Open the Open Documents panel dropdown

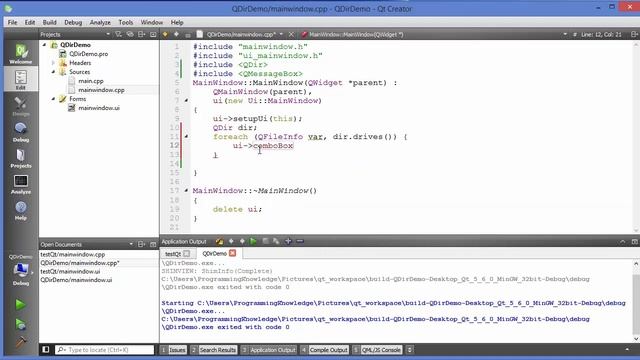click(131, 244)
